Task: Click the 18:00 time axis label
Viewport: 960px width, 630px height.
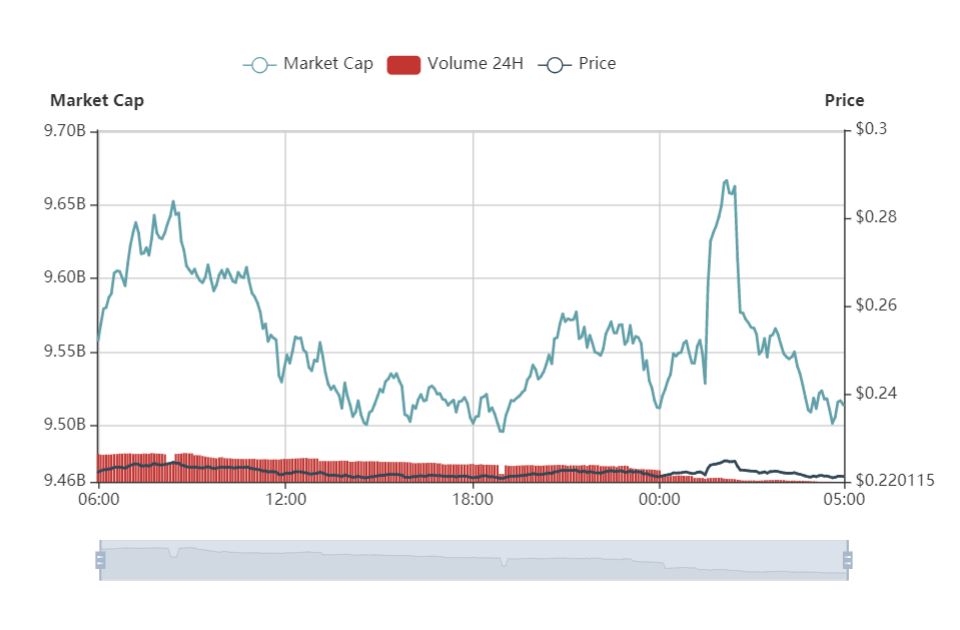Action: (473, 500)
